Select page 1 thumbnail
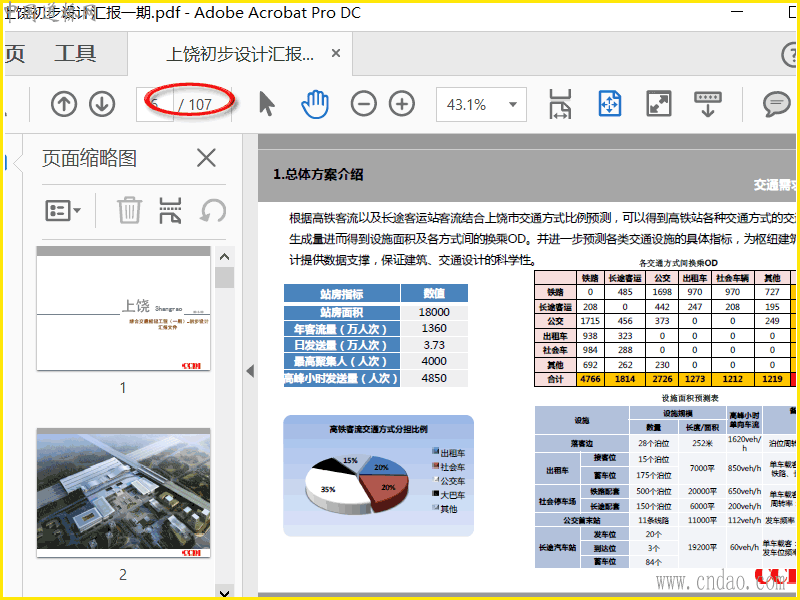Image resolution: width=800 pixels, height=600 pixels. (123, 308)
